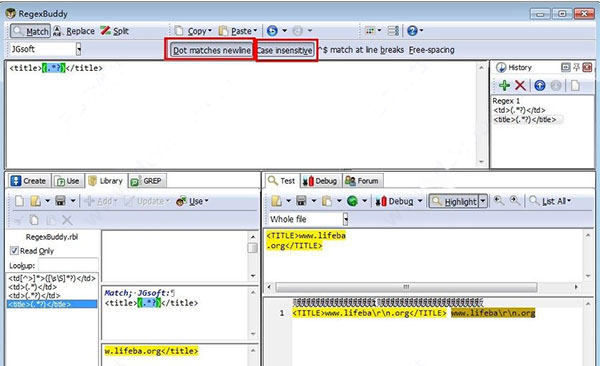The image size is (600, 366).
Task: Expand the Highlight button dropdown arrow
Action: 483,201
